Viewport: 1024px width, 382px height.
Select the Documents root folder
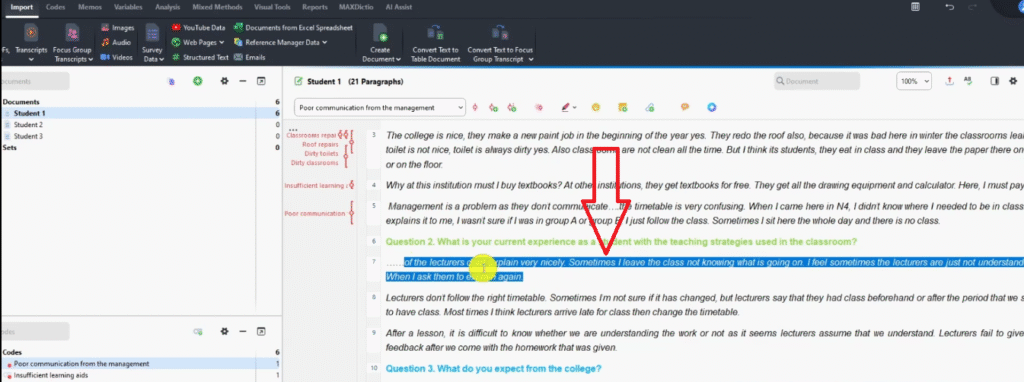click(140, 102)
